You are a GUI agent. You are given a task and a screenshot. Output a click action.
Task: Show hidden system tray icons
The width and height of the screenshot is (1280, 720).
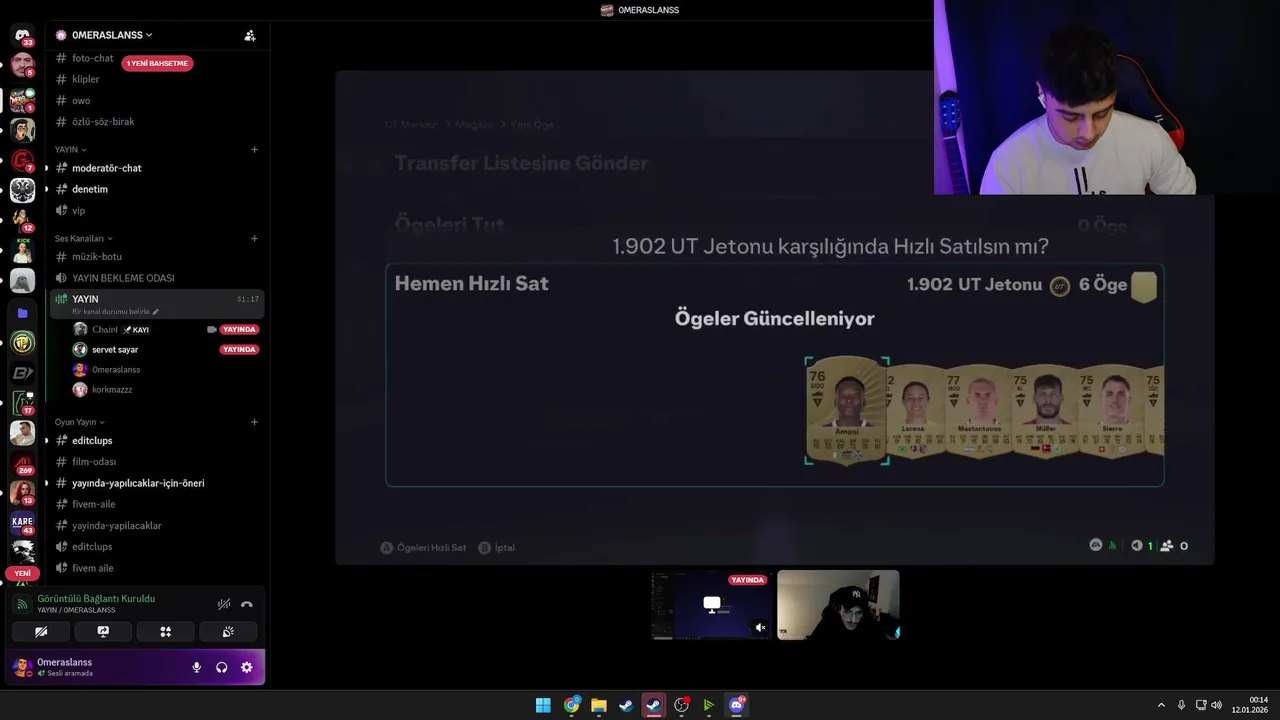point(1161,705)
